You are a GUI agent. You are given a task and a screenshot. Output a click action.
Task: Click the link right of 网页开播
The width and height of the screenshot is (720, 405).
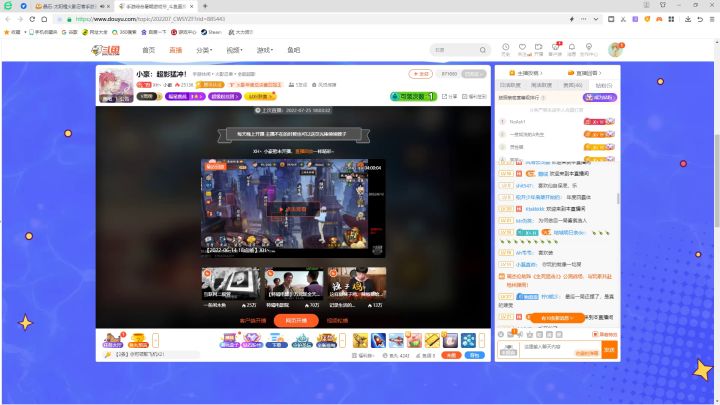click(x=338, y=321)
